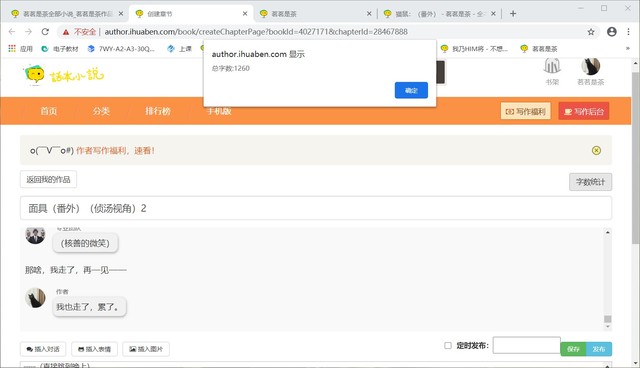The image size is (640, 368).
Task: Open the 作者写作福利 announcement link
Action: click(x=115, y=151)
